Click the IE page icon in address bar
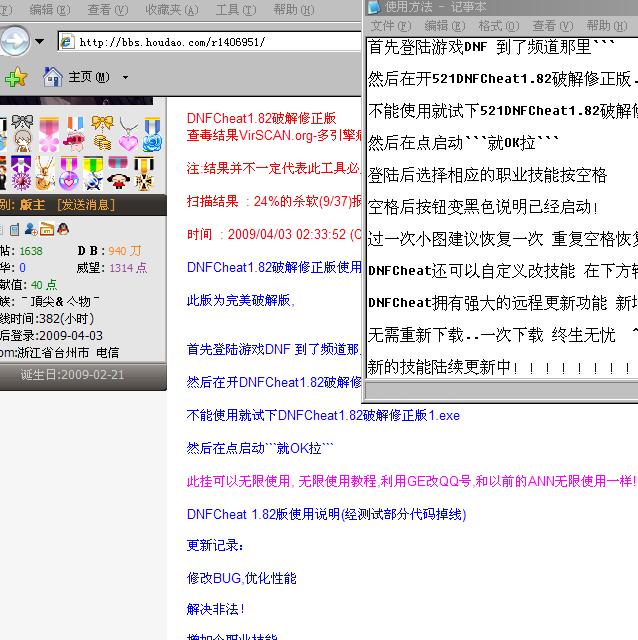638x640 pixels. click(67, 42)
